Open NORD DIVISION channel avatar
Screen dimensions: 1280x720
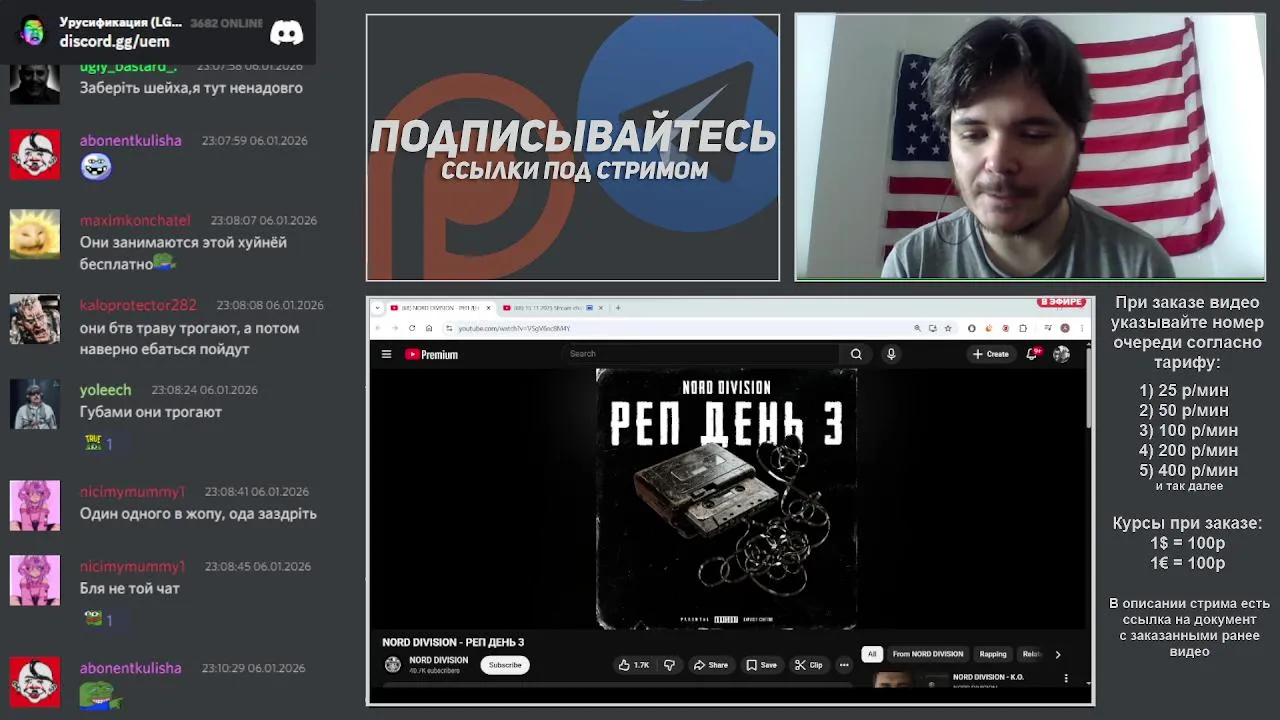point(393,665)
